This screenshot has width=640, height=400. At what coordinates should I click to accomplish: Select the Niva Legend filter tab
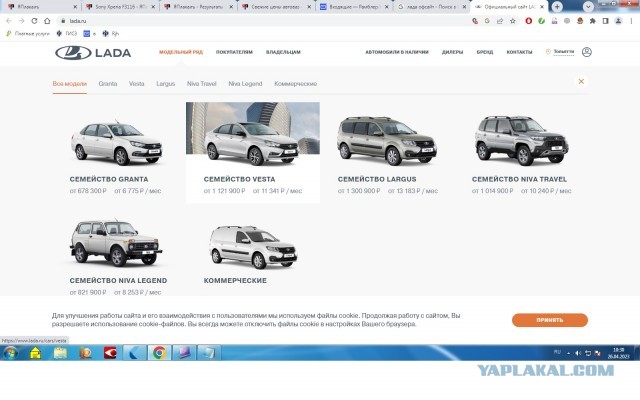pos(245,84)
